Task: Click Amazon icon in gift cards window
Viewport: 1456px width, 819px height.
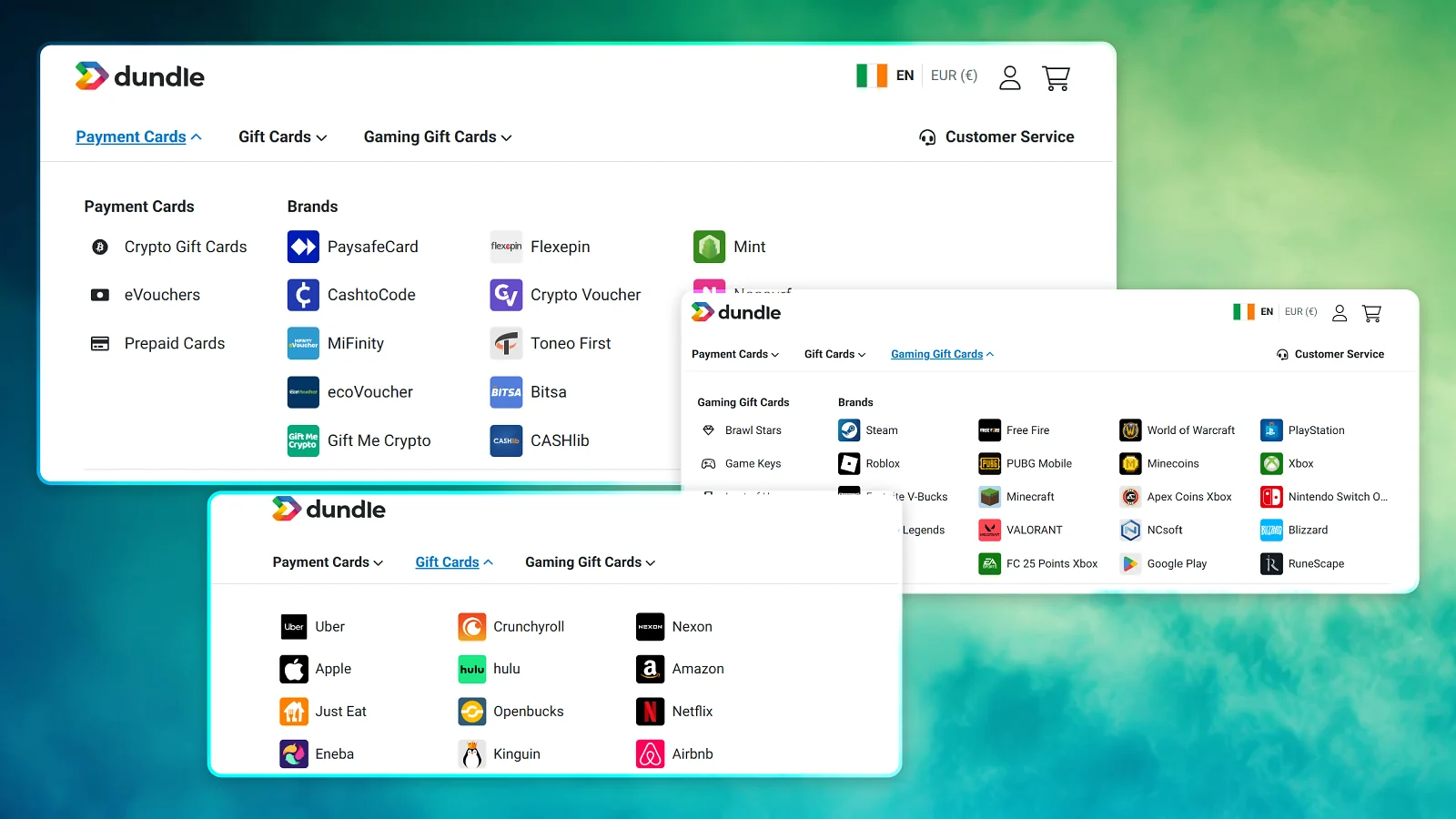Action: (x=650, y=669)
